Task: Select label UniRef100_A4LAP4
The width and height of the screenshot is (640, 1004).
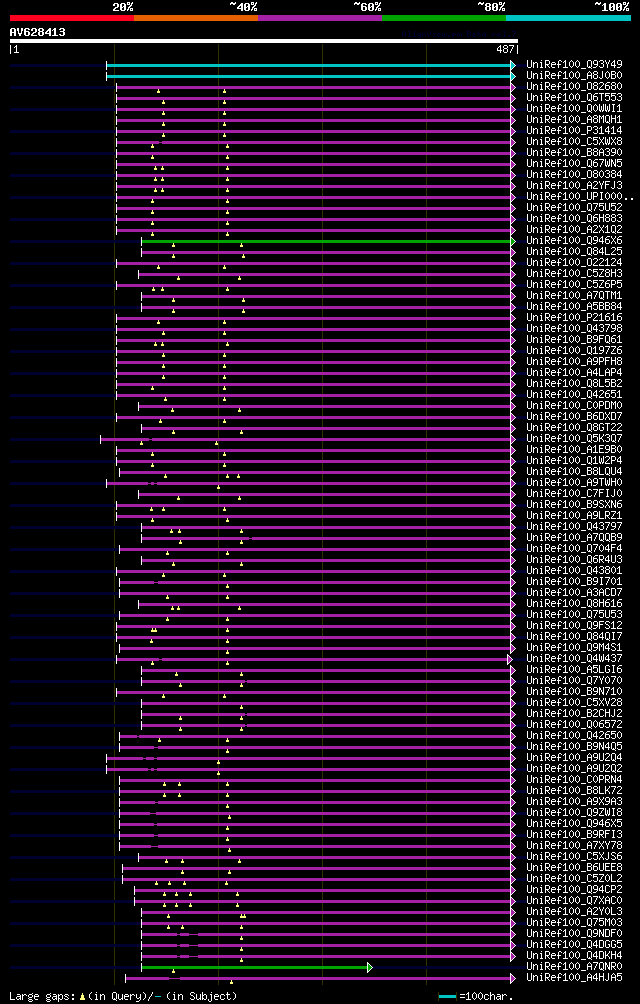Action: coord(574,372)
